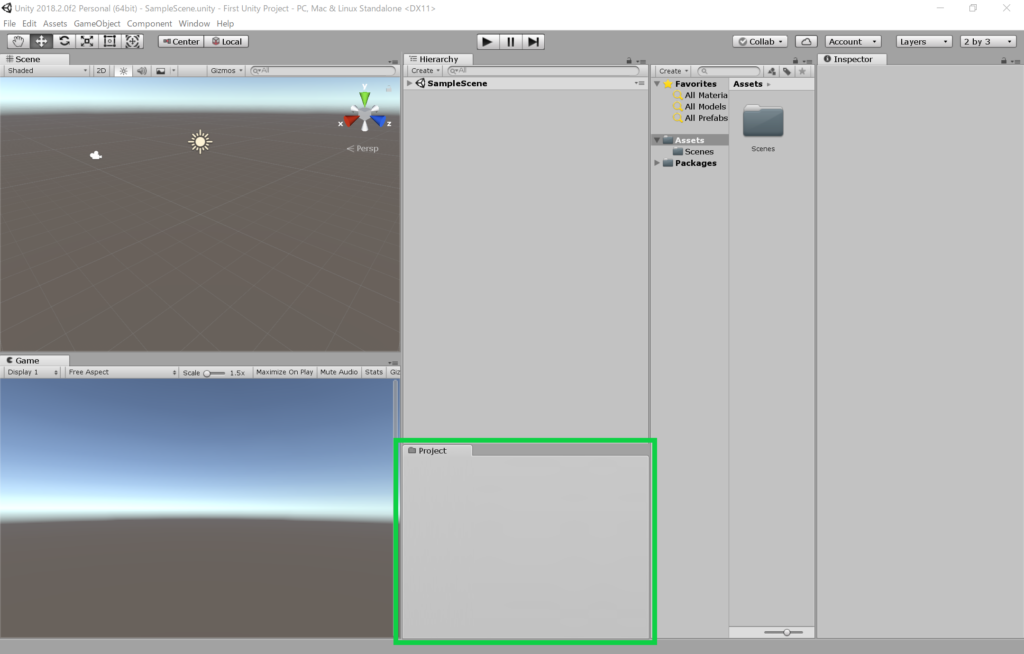
Task: Adjust the Game view Scale slider
Action: point(208,372)
